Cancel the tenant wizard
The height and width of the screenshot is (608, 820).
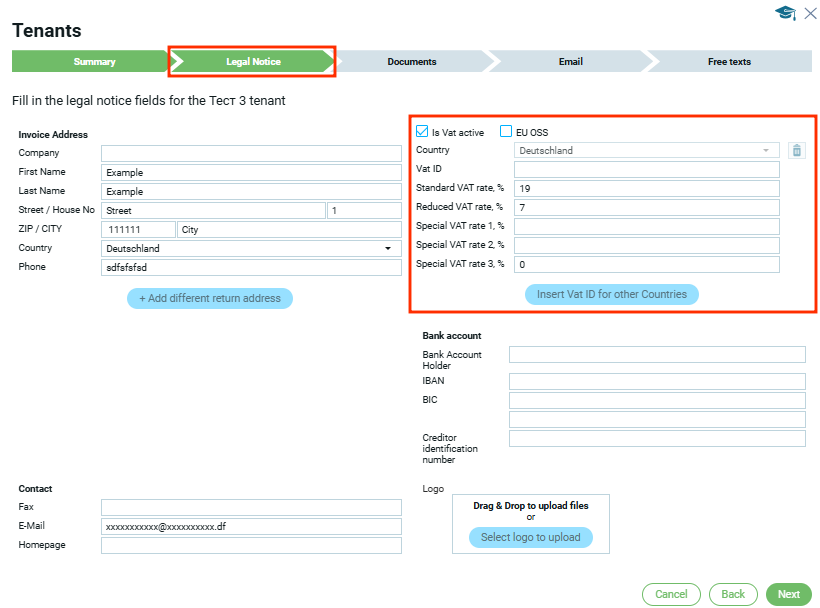pyautogui.click(x=671, y=594)
